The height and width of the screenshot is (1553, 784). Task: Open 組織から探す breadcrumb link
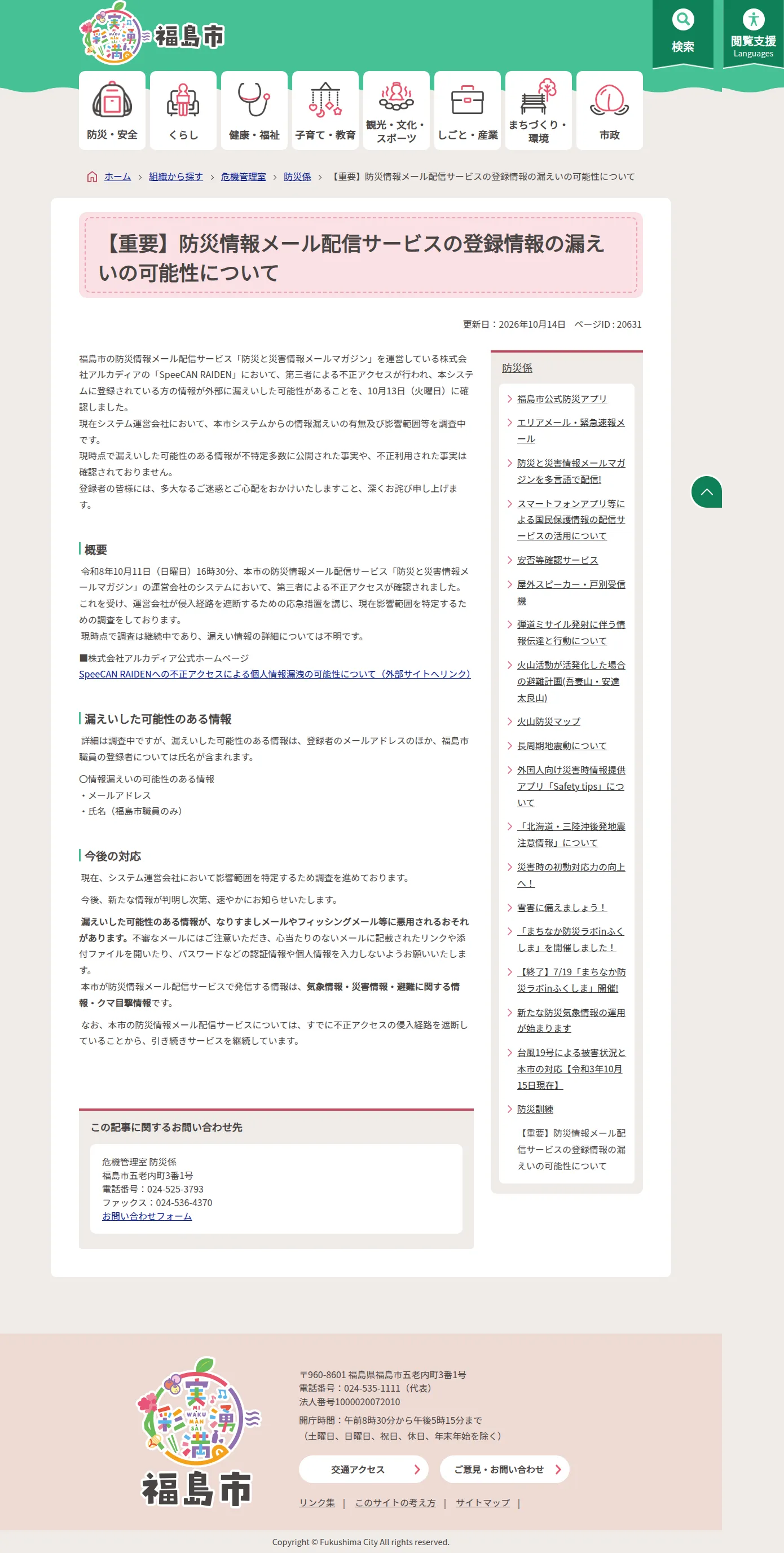click(x=176, y=177)
